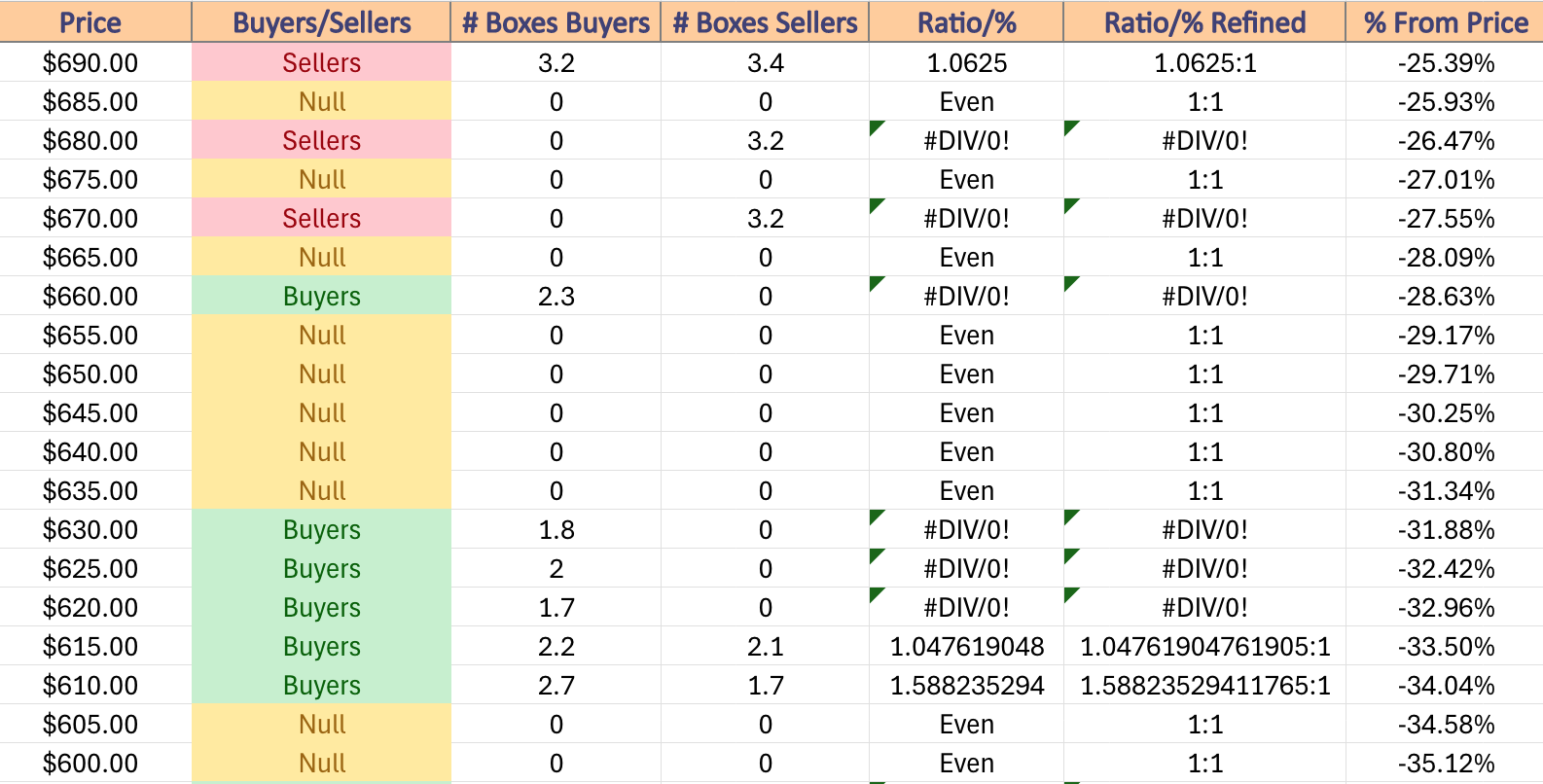Image resolution: width=1543 pixels, height=784 pixels.
Task: Click the pink Sellers cell at $690.00
Action: point(321,62)
